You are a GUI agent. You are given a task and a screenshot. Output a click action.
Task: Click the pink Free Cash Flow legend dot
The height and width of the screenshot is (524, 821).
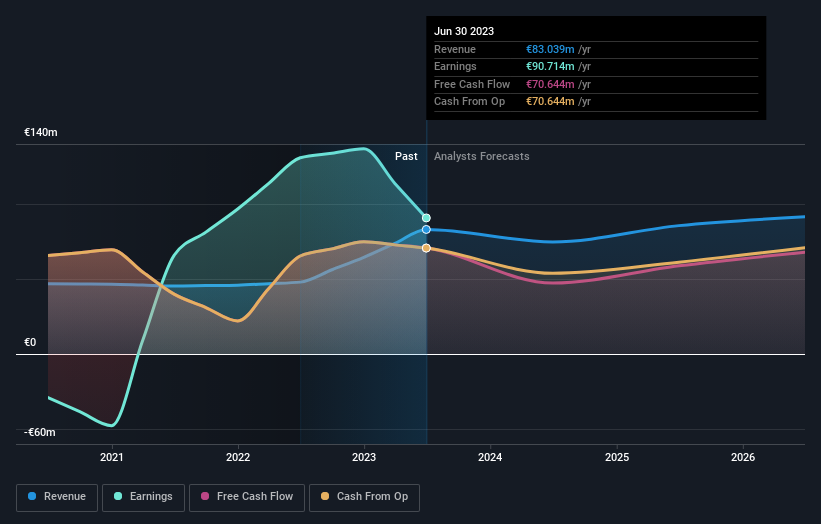pos(205,496)
